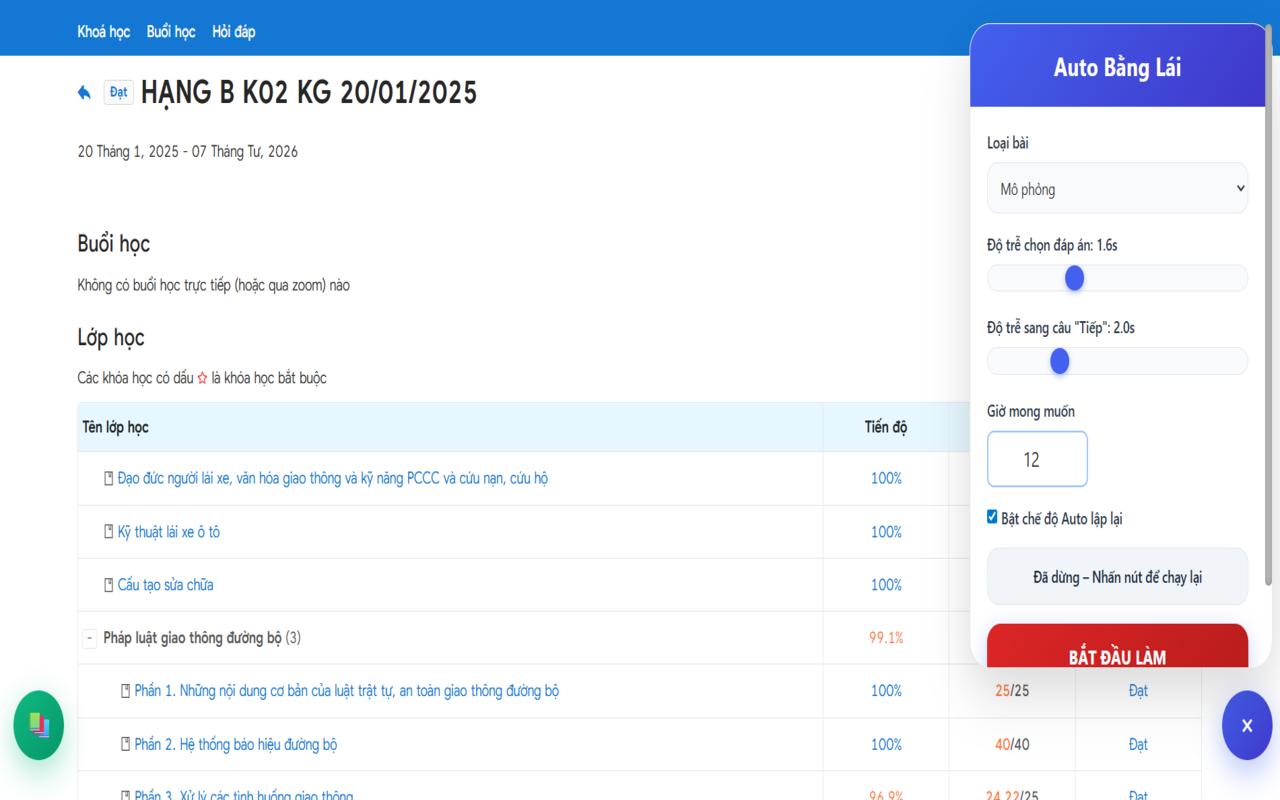1280x800 pixels.
Task: Close the Auto Bằng Lái panel with X button
Action: [x=1246, y=725]
